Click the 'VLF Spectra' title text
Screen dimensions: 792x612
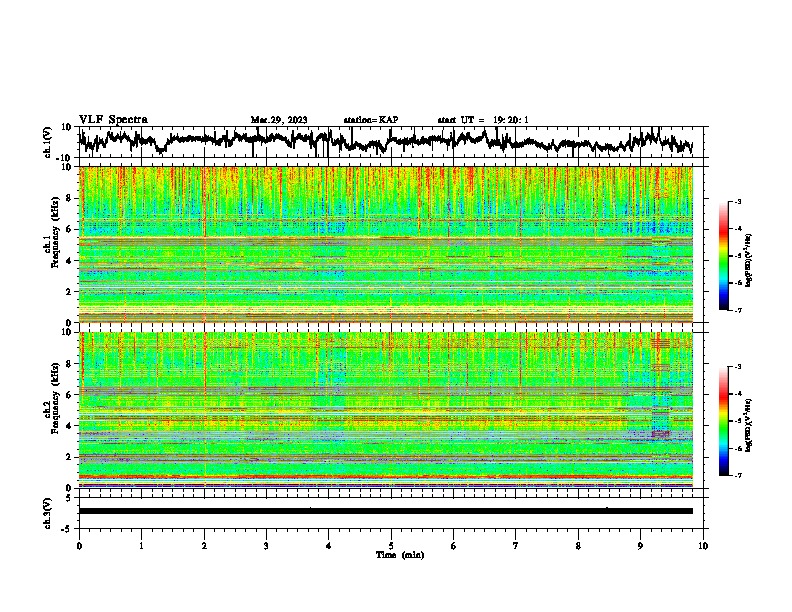point(113,120)
